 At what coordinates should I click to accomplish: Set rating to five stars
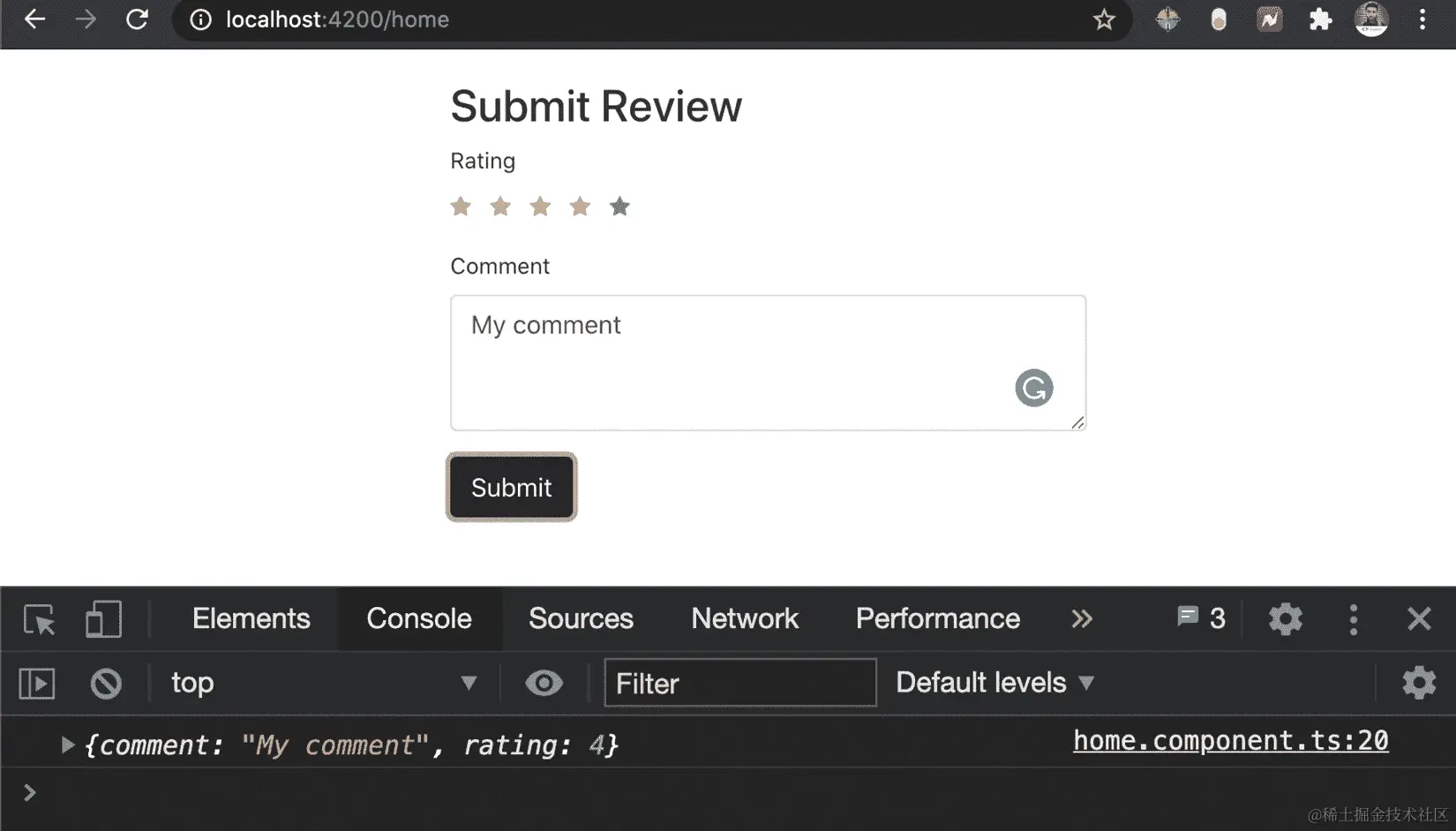click(x=619, y=206)
